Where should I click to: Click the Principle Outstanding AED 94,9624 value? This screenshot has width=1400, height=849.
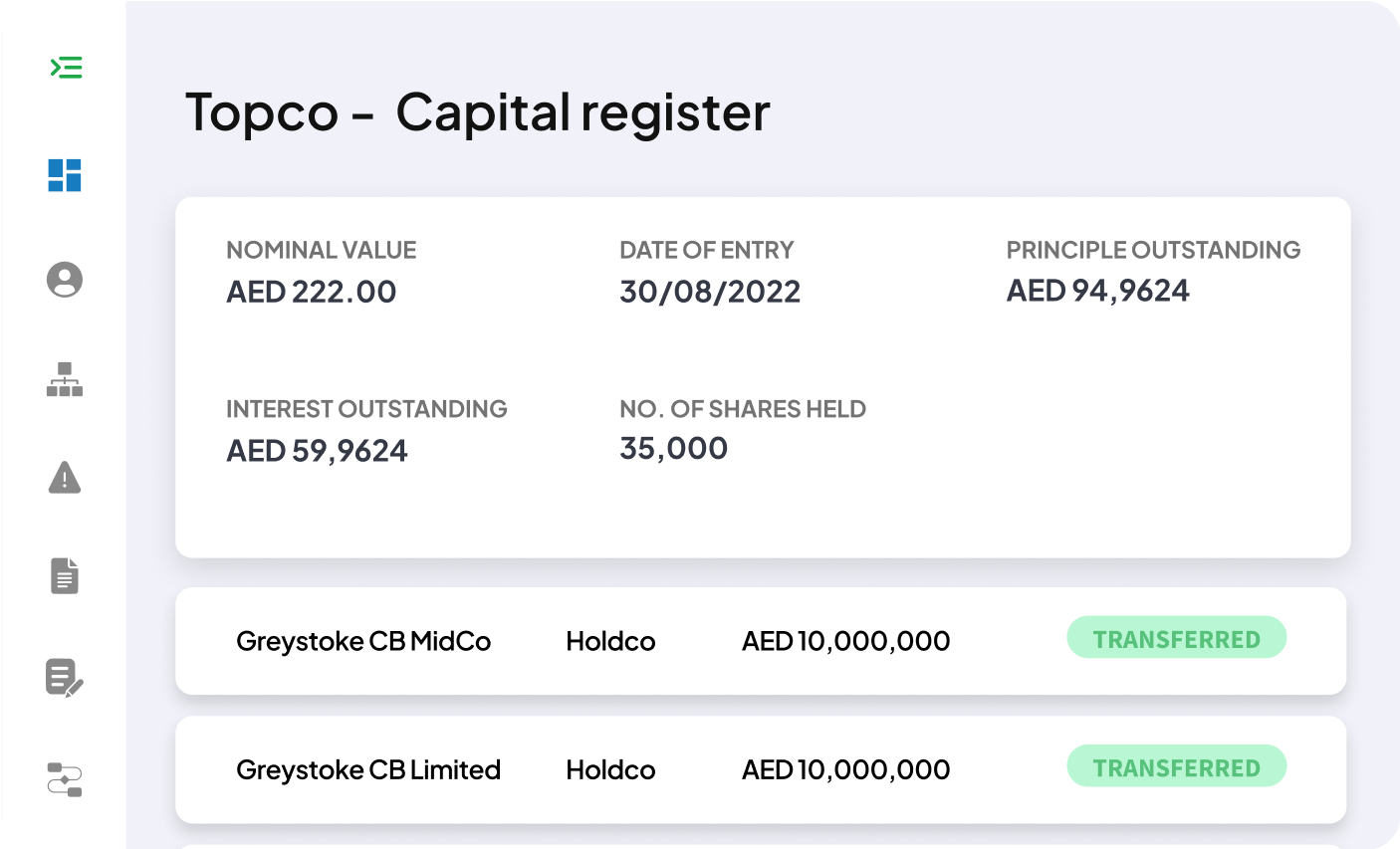[1098, 291]
